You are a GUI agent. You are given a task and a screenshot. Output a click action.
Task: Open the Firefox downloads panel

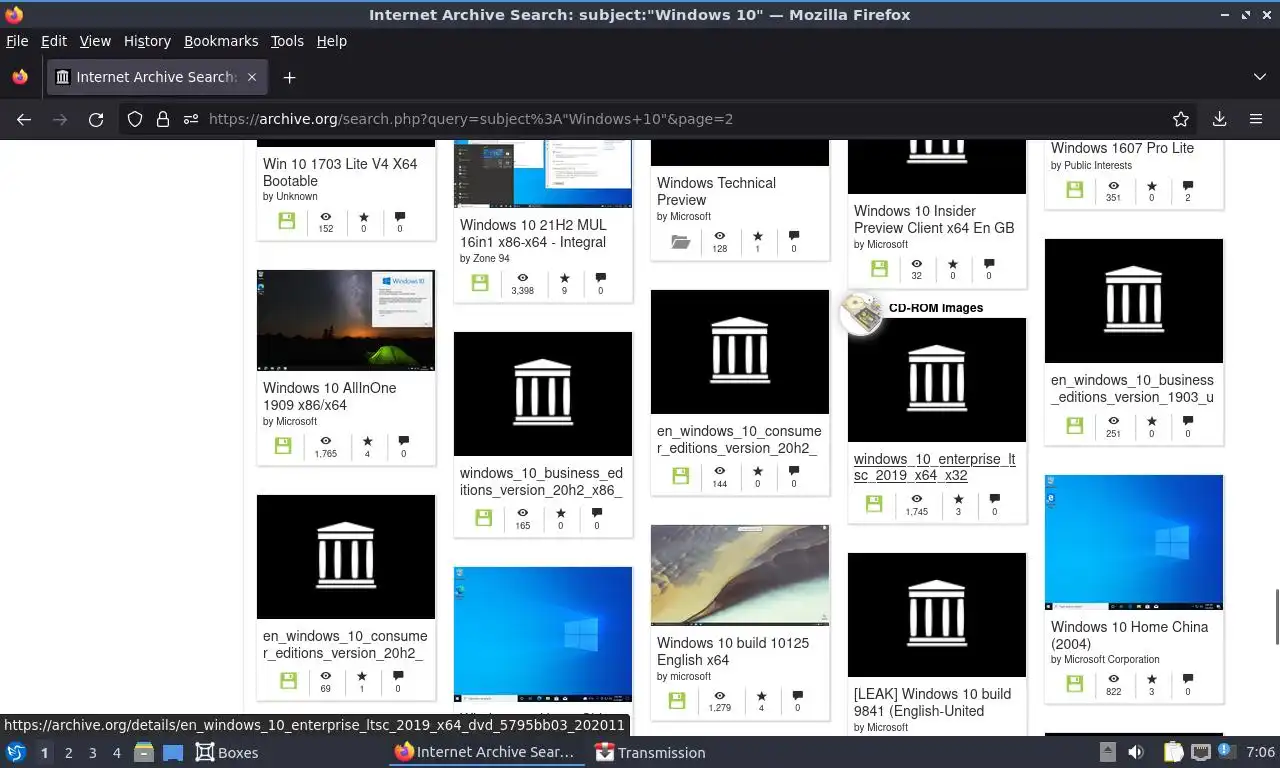click(1219, 119)
